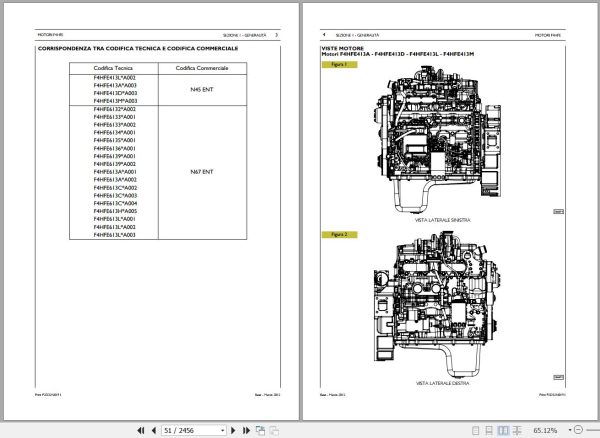Click code F4HFE613A*A001
Screen dimensions: 600x438
115,172
